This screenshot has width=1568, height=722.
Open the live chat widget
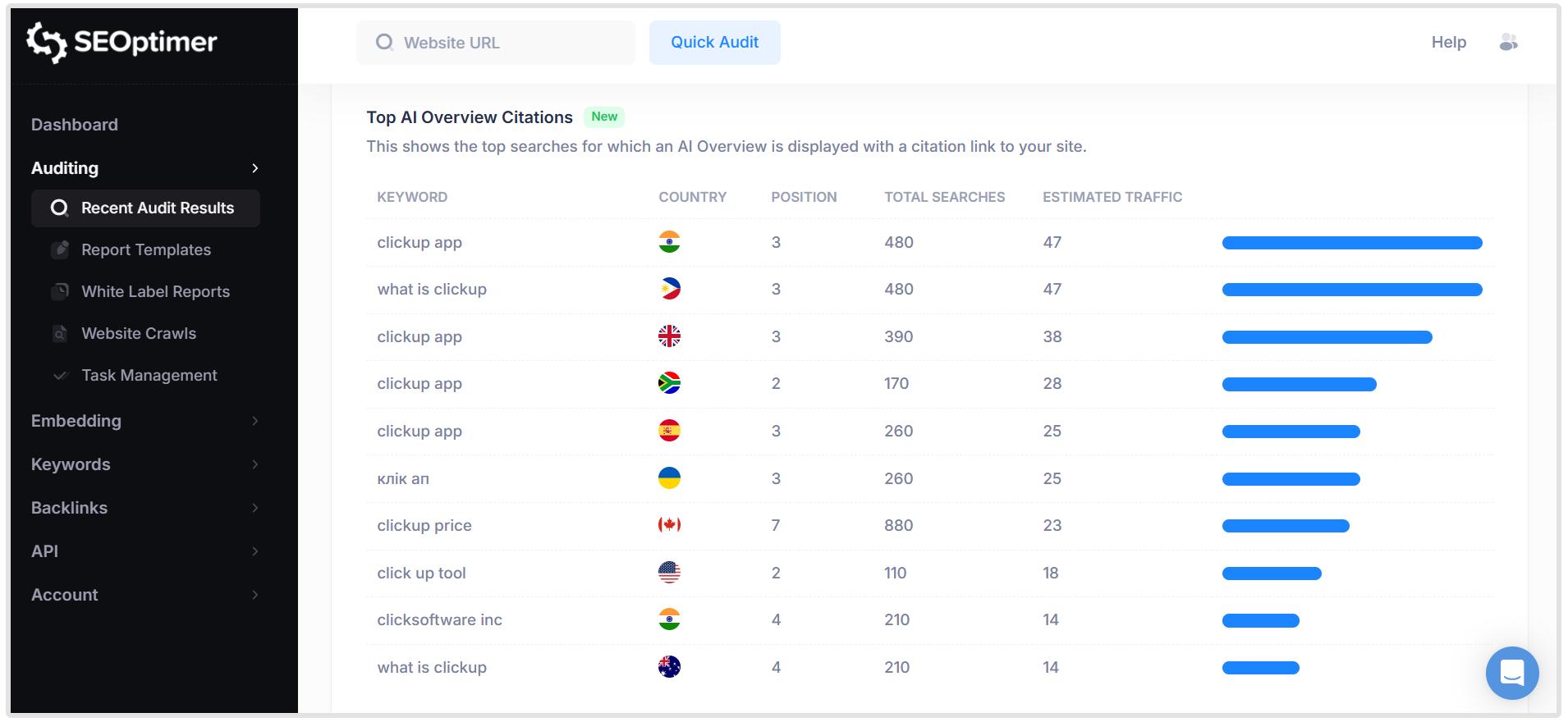coord(1511,673)
